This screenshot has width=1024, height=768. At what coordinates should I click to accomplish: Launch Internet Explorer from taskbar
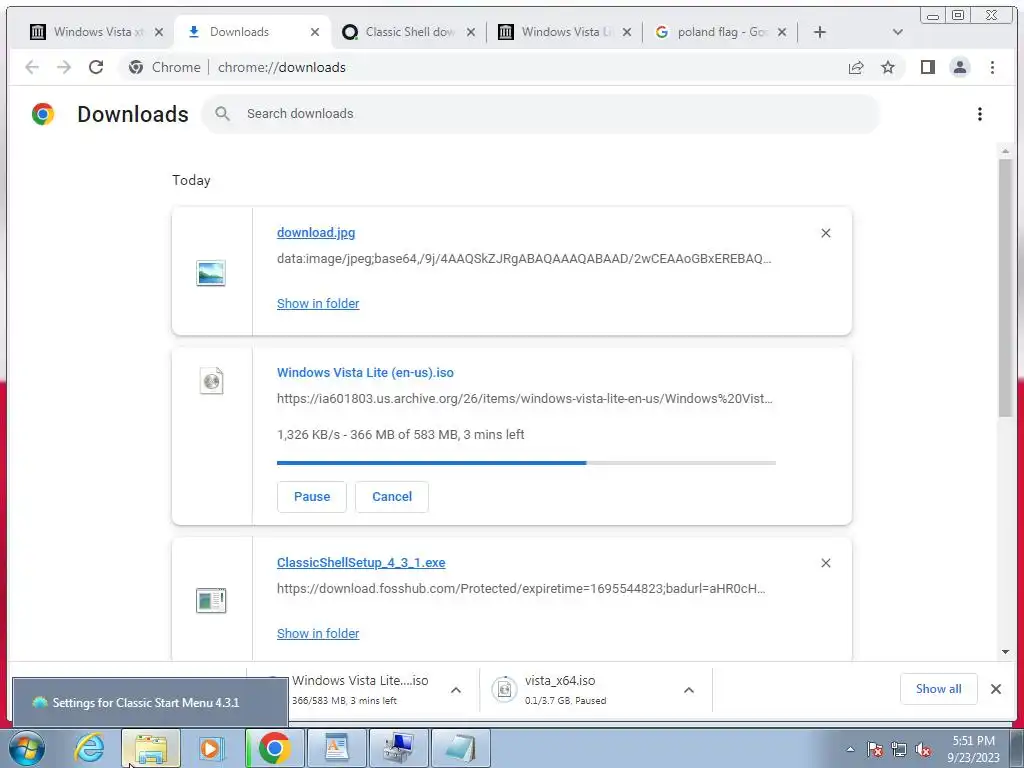(x=89, y=748)
